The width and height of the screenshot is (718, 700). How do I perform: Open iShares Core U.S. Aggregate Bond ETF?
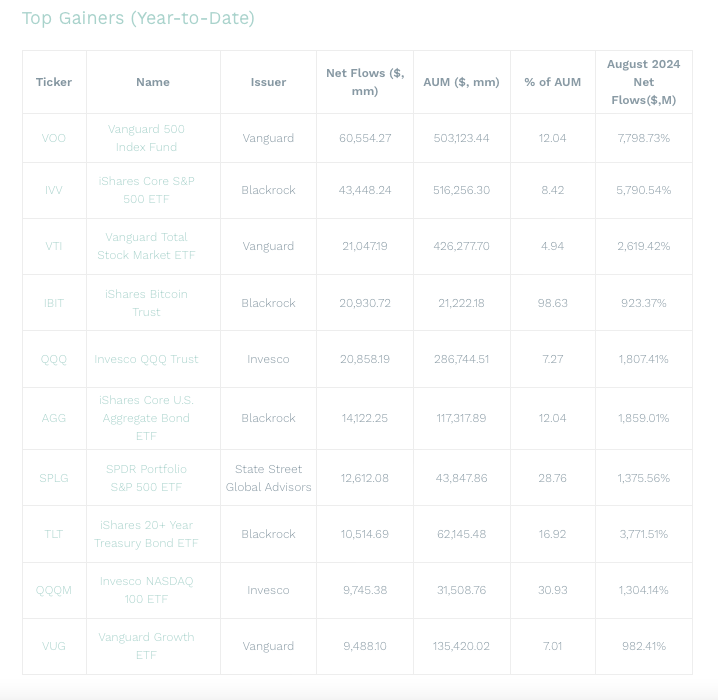point(146,418)
